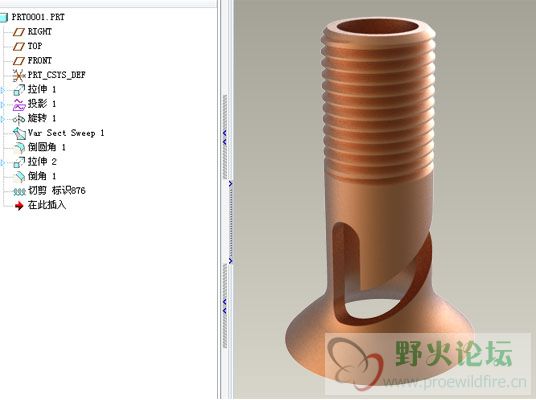Select the 倒角 1 label
Image resolution: width=536 pixels, height=400 pixels.
point(42,176)
